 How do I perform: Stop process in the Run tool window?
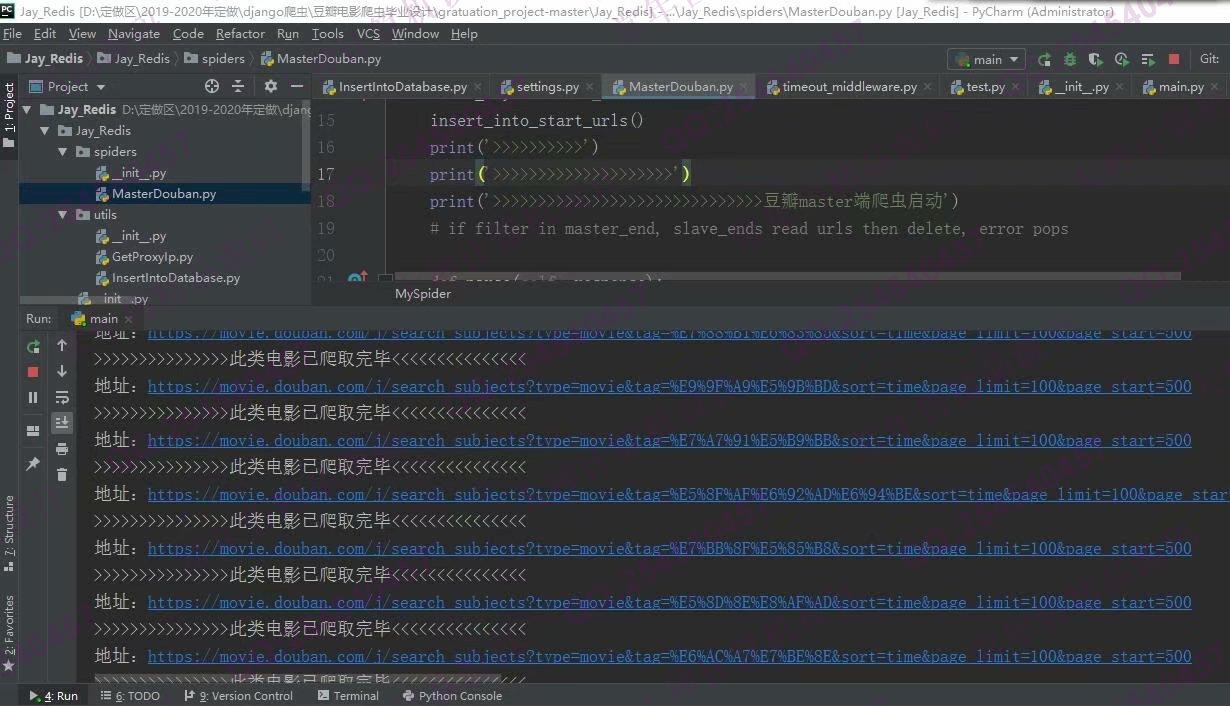[x=33, y=371]
